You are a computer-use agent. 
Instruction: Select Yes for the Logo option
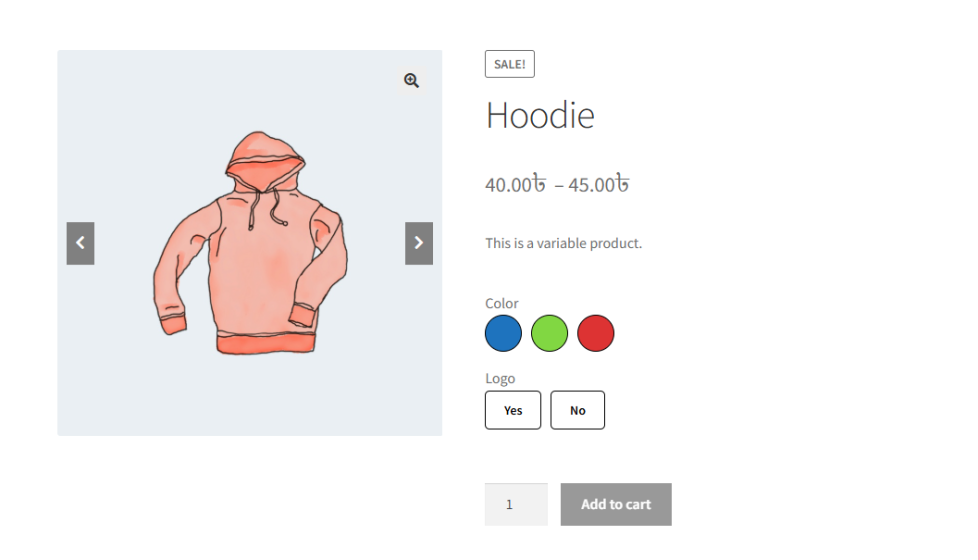click(x=513, y=410)
